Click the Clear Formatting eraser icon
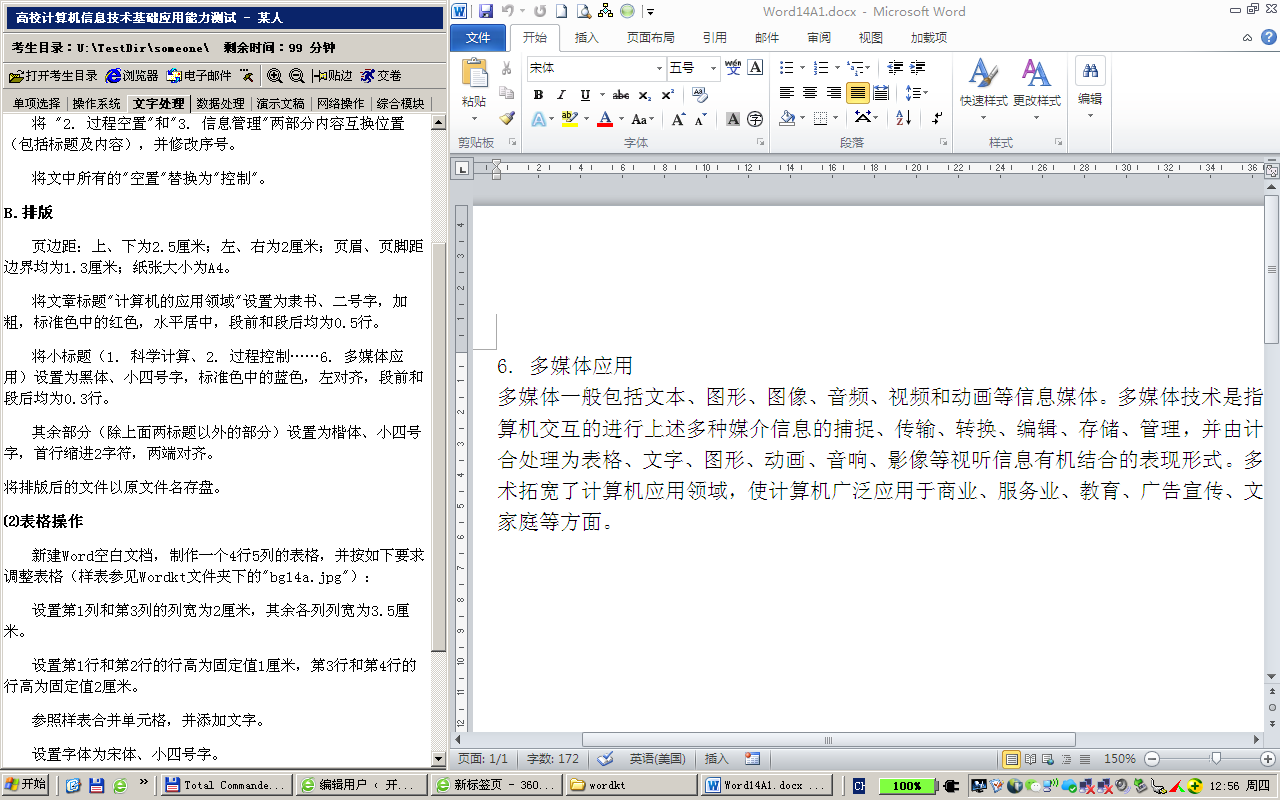The image size is (1280, 800). (699, 95)
